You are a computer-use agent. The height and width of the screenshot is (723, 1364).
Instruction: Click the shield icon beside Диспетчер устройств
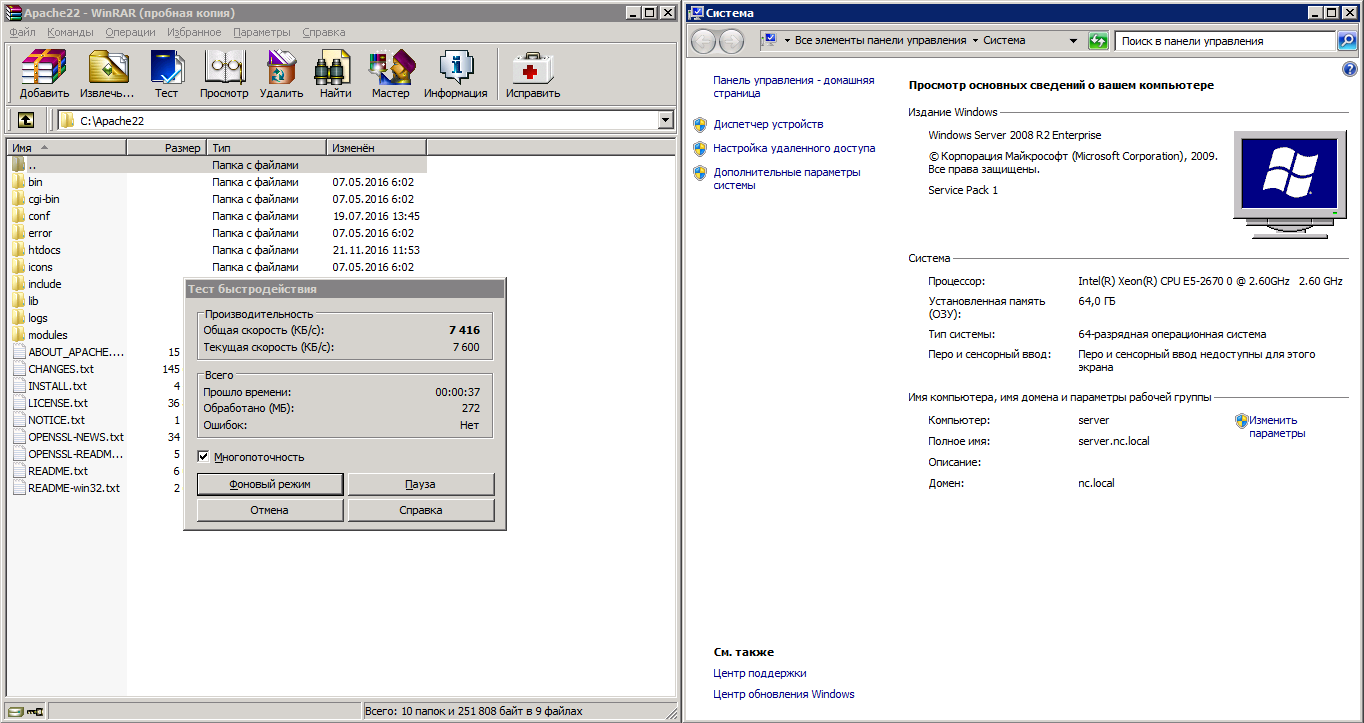[700, 125]
